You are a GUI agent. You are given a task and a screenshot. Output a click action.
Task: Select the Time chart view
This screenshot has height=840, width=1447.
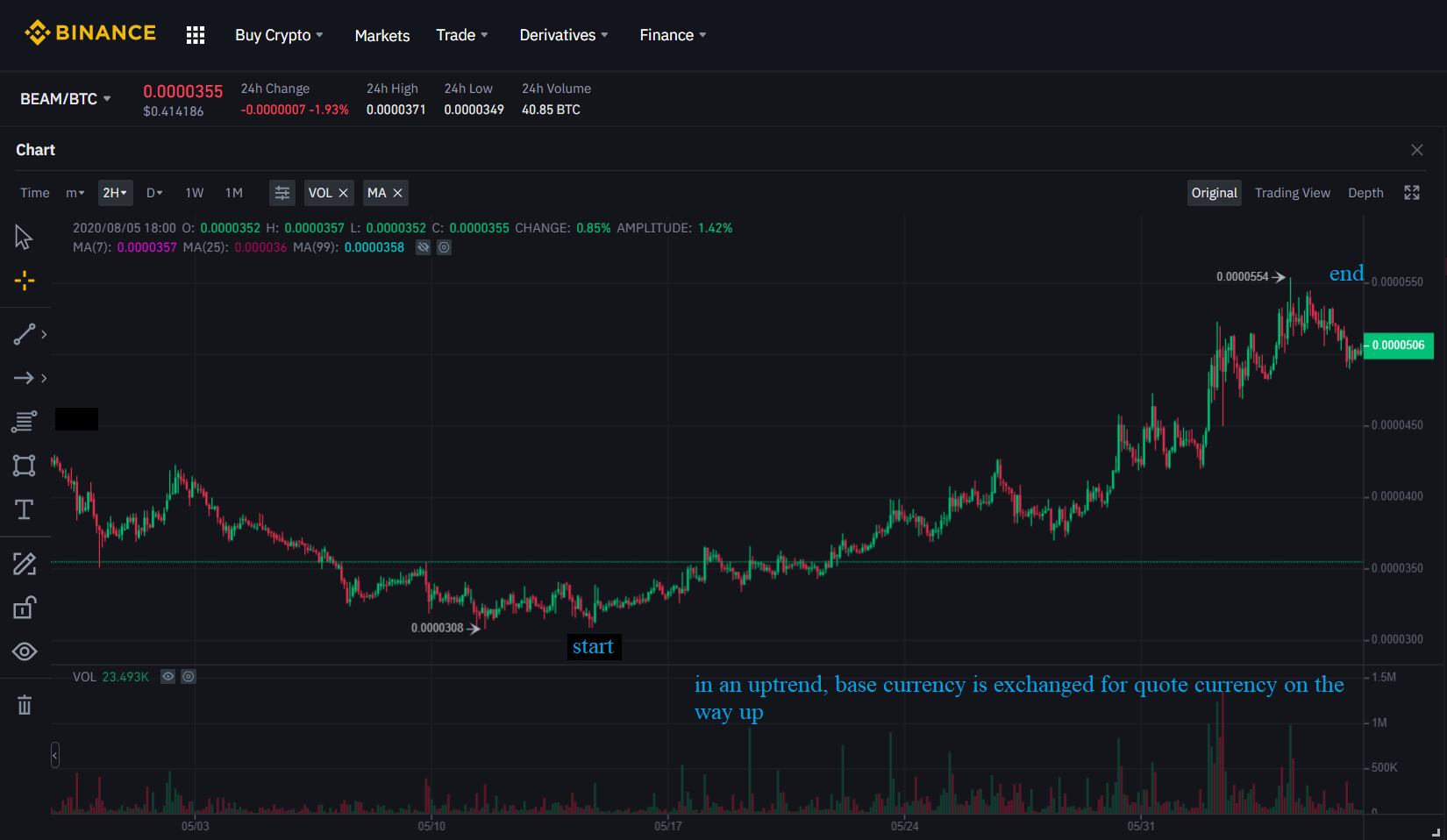(35, 193)
